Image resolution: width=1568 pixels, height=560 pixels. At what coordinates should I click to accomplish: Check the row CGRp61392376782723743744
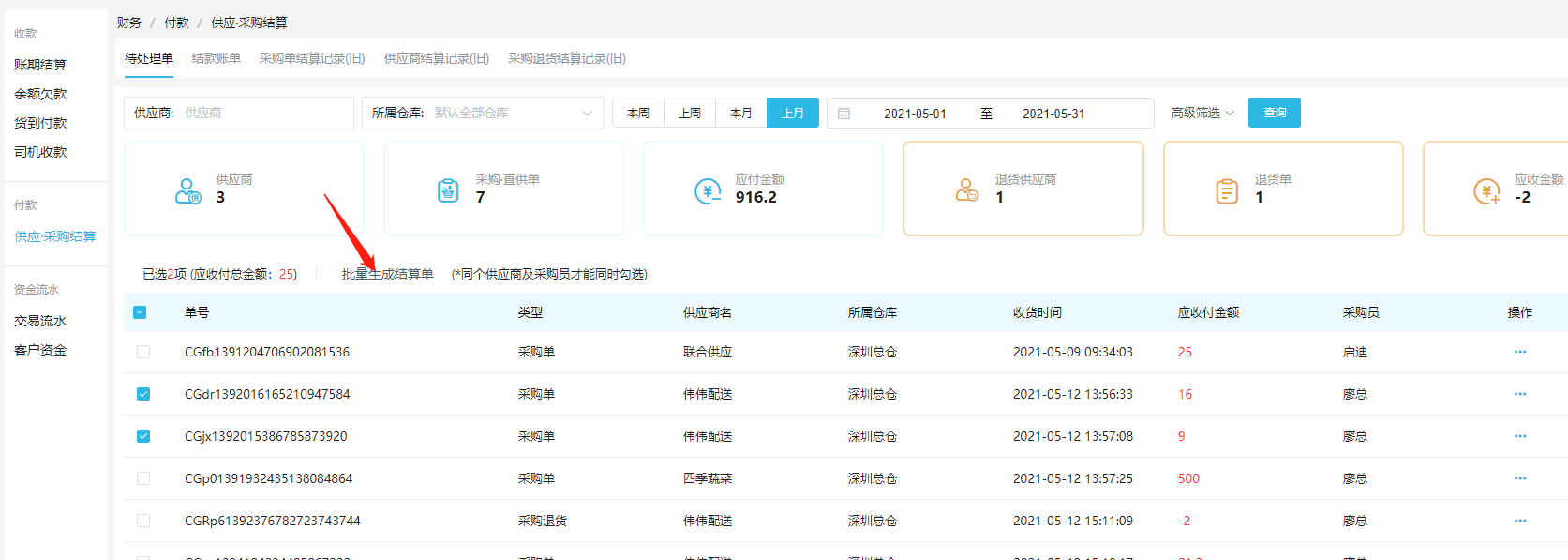143,521
